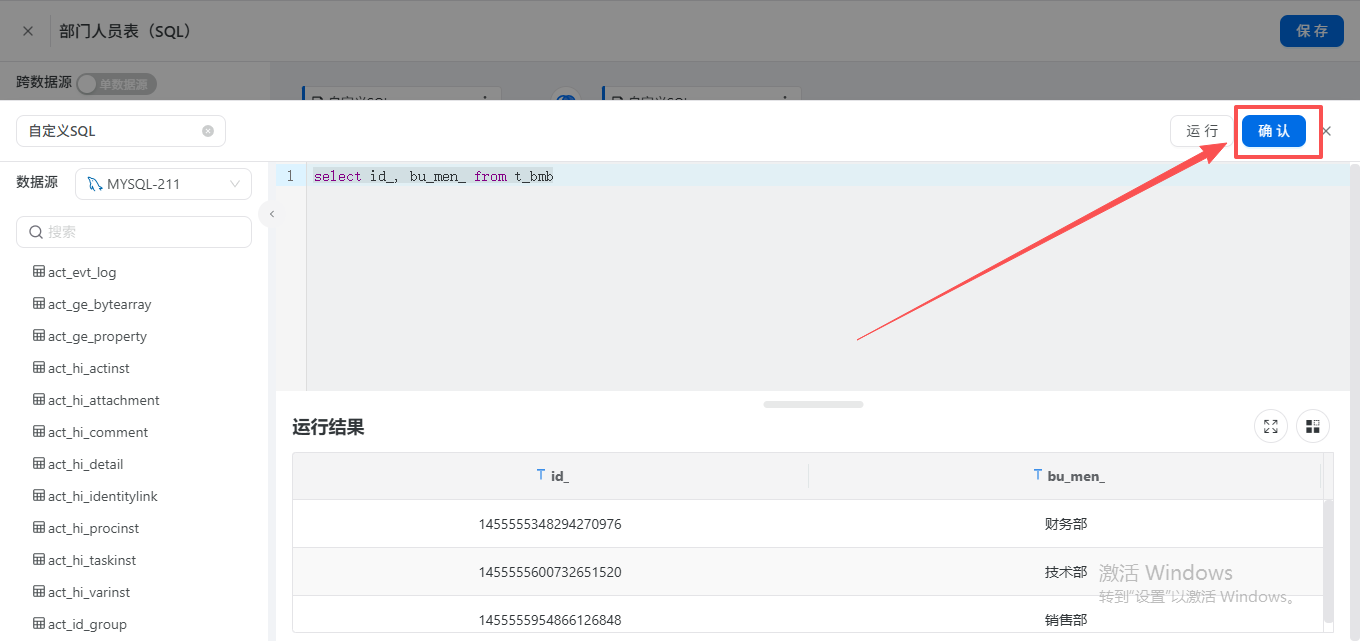Select table act_hi_identitylink
Screen dimensions: 1360x641
point(103,496)
